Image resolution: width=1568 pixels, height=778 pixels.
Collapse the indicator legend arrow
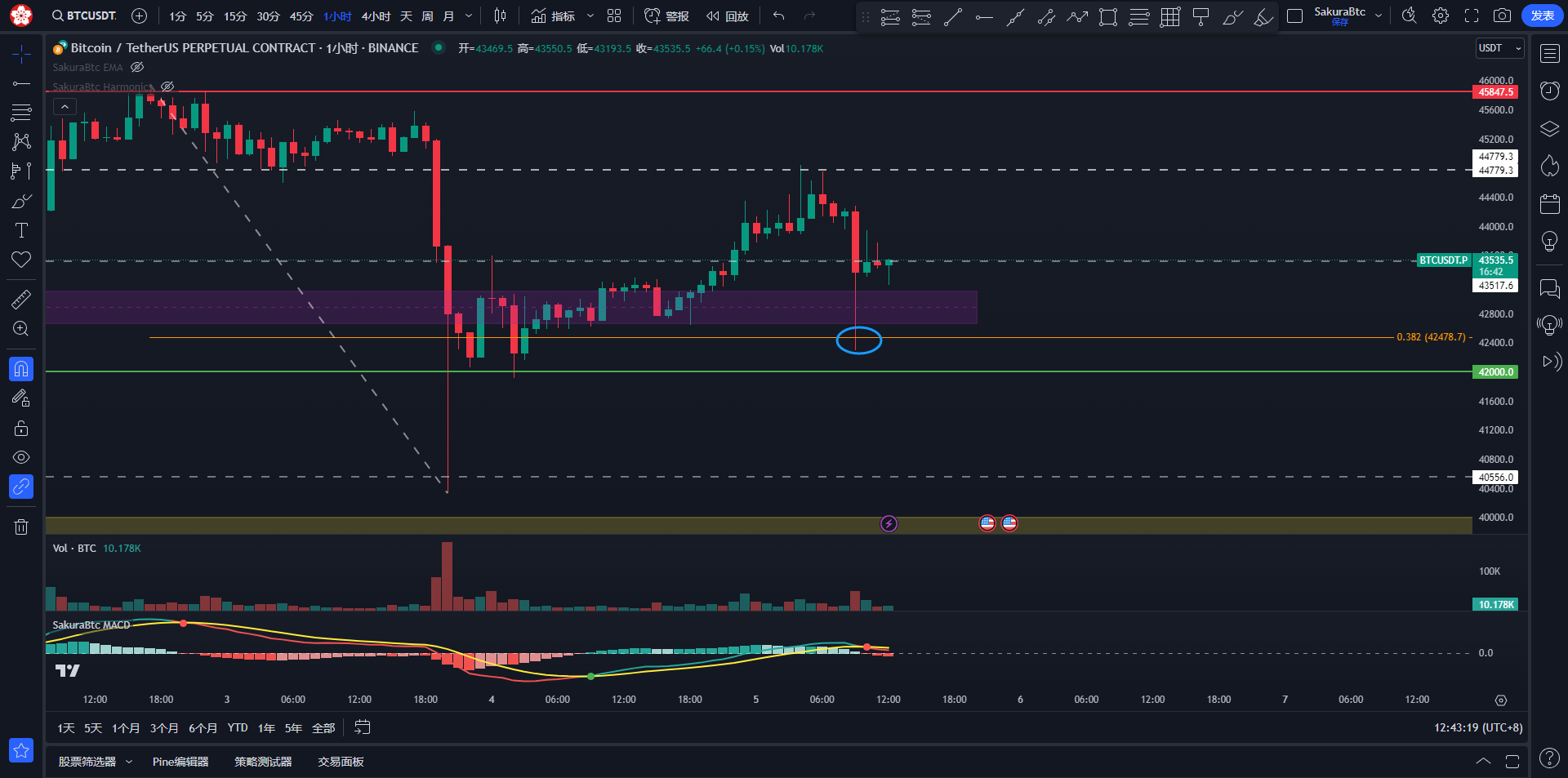[x=65, y=106]
